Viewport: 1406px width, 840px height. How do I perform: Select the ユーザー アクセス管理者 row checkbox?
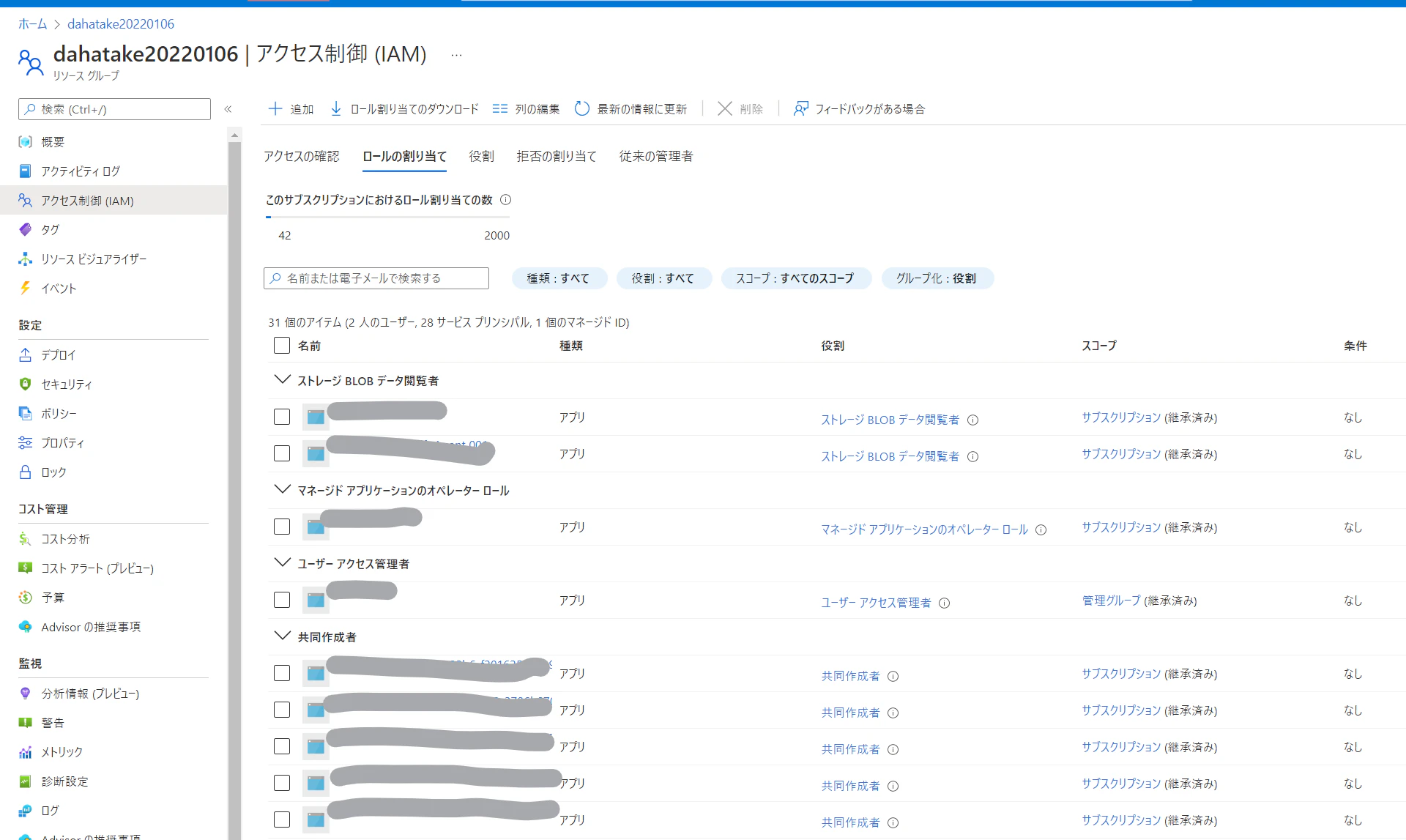click(282, 600)
